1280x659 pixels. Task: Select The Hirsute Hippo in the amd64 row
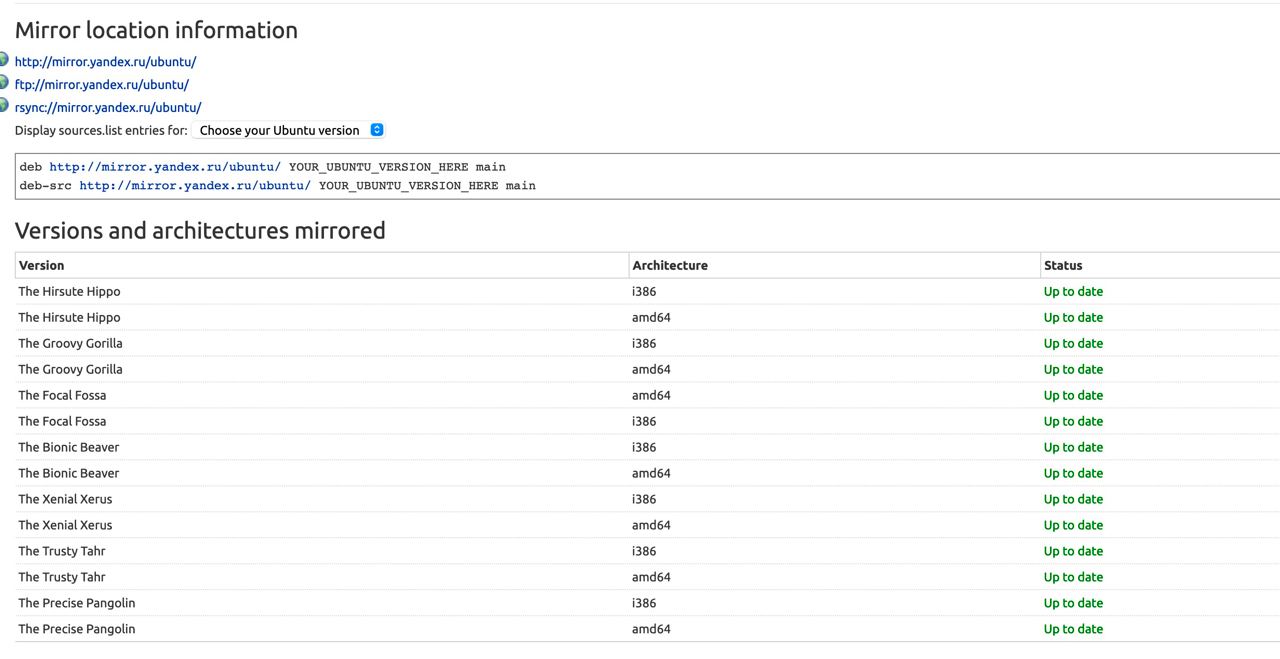pos(69,317)
